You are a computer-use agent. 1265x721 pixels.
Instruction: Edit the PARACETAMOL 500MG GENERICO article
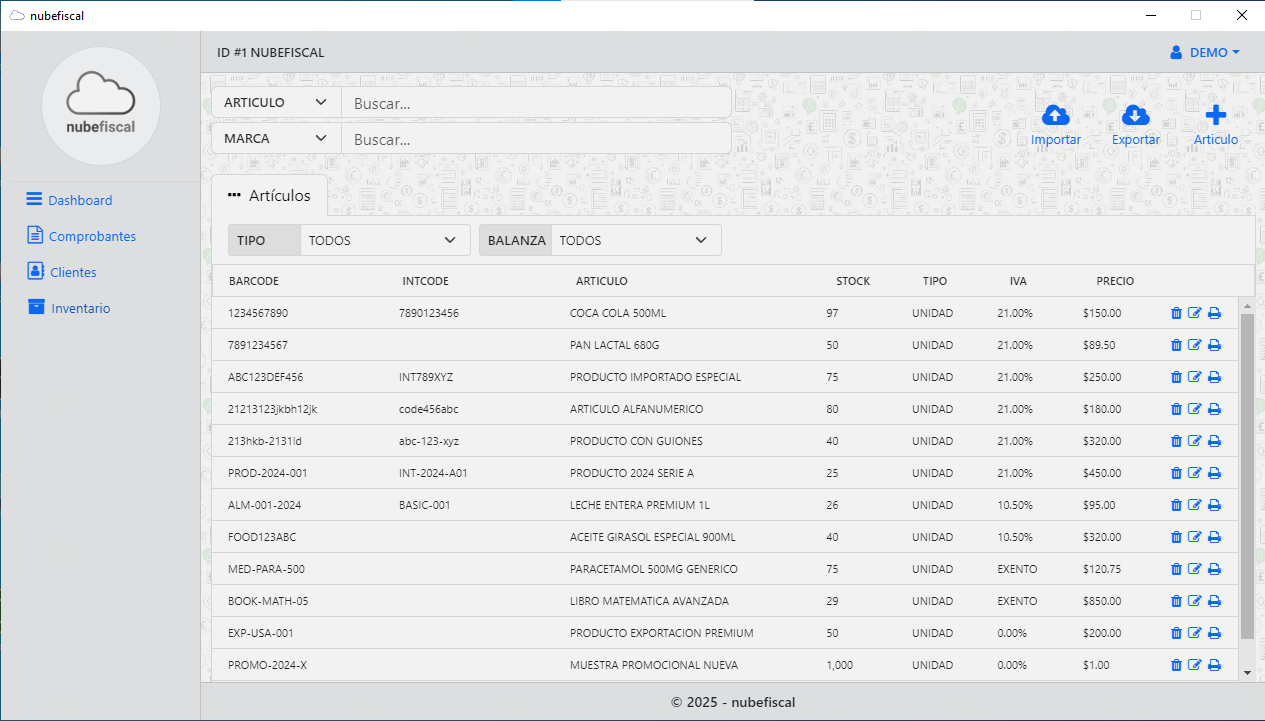coord(1194,570)
